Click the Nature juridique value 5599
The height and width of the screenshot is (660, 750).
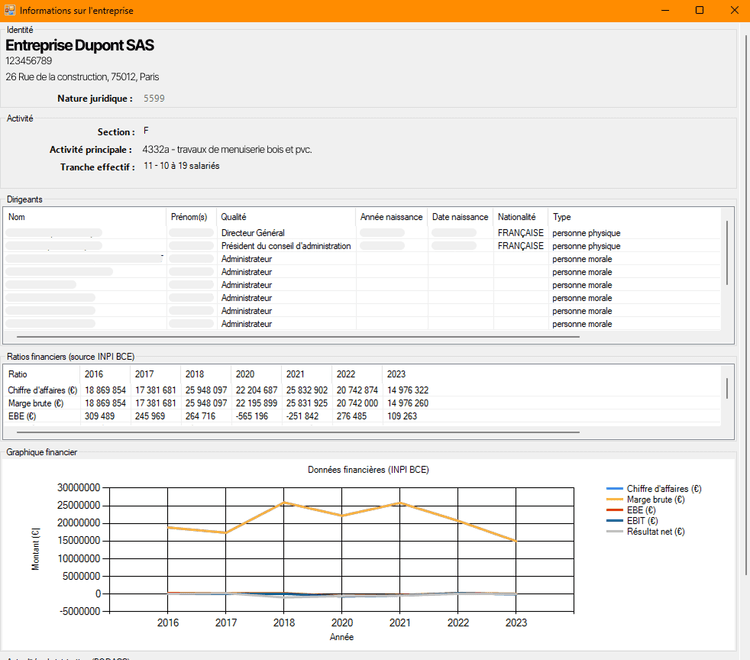click(x=154, y=99)
